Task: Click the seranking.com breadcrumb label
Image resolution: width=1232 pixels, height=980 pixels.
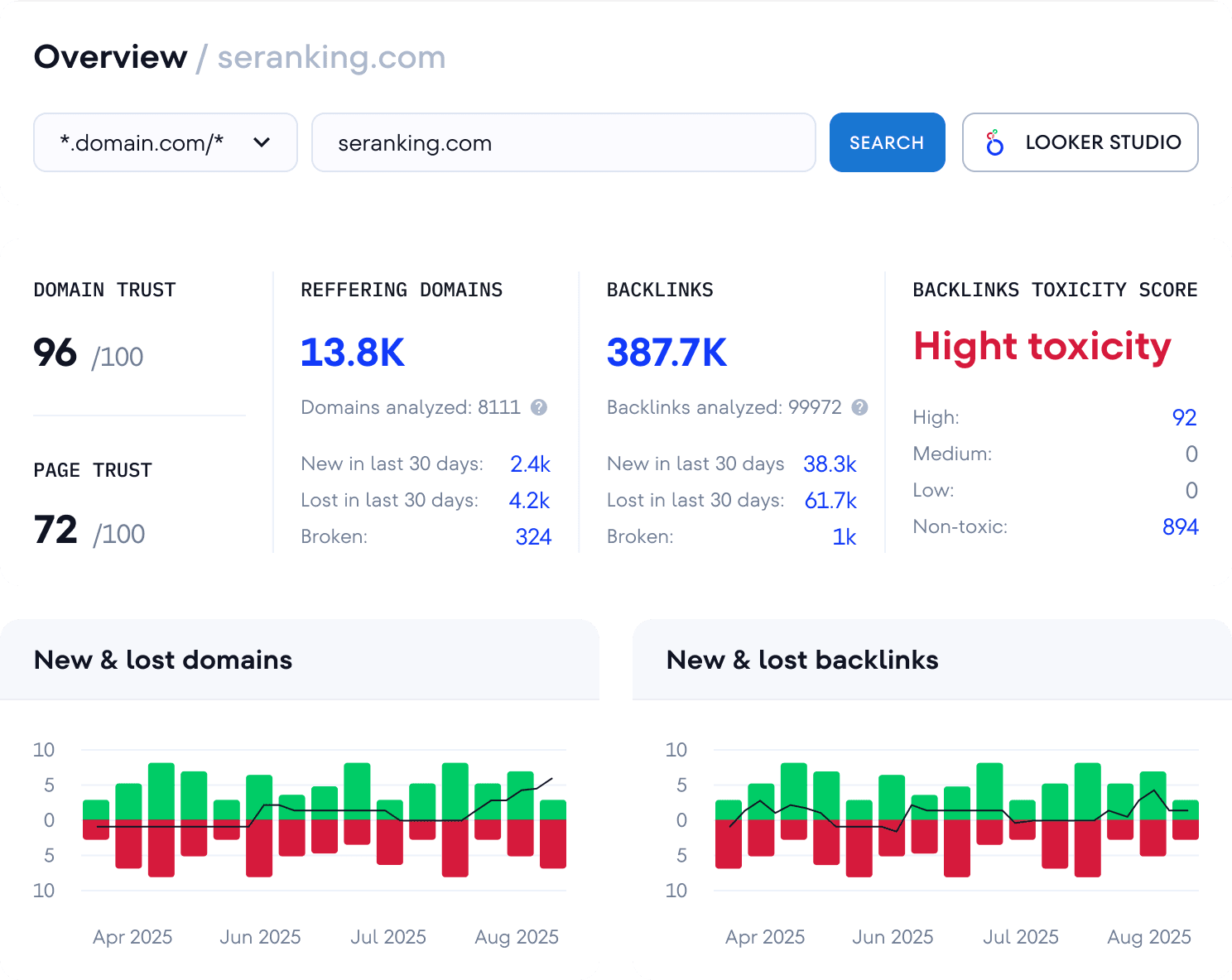Action: [x=330, y=58]
